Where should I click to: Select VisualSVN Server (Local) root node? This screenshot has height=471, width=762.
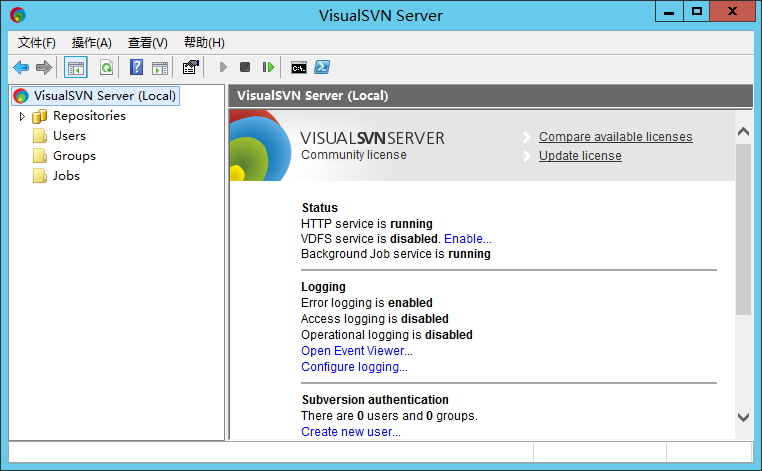click(x=104, y=96)
